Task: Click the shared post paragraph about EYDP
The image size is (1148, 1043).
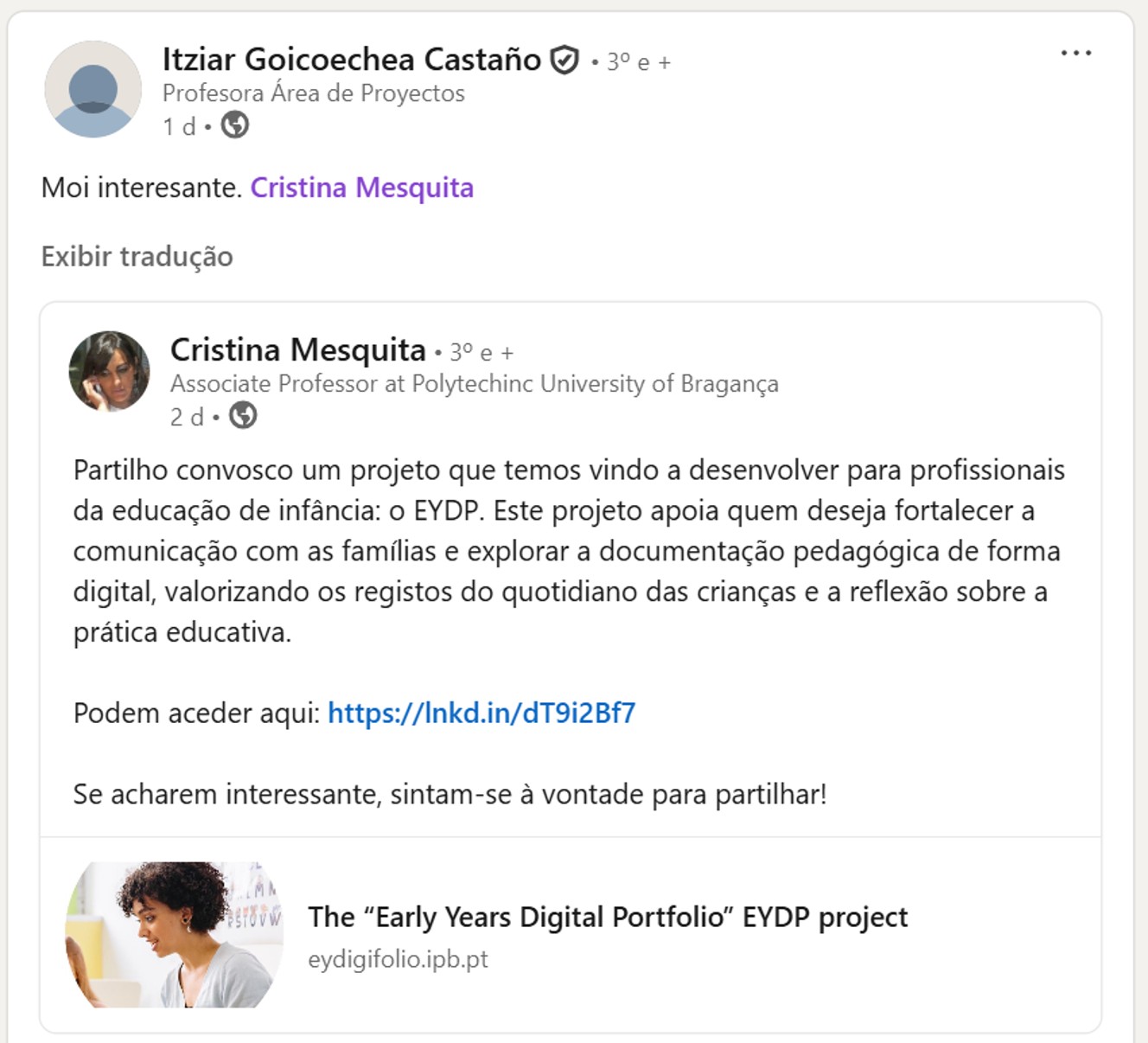Action: point(568,551)
